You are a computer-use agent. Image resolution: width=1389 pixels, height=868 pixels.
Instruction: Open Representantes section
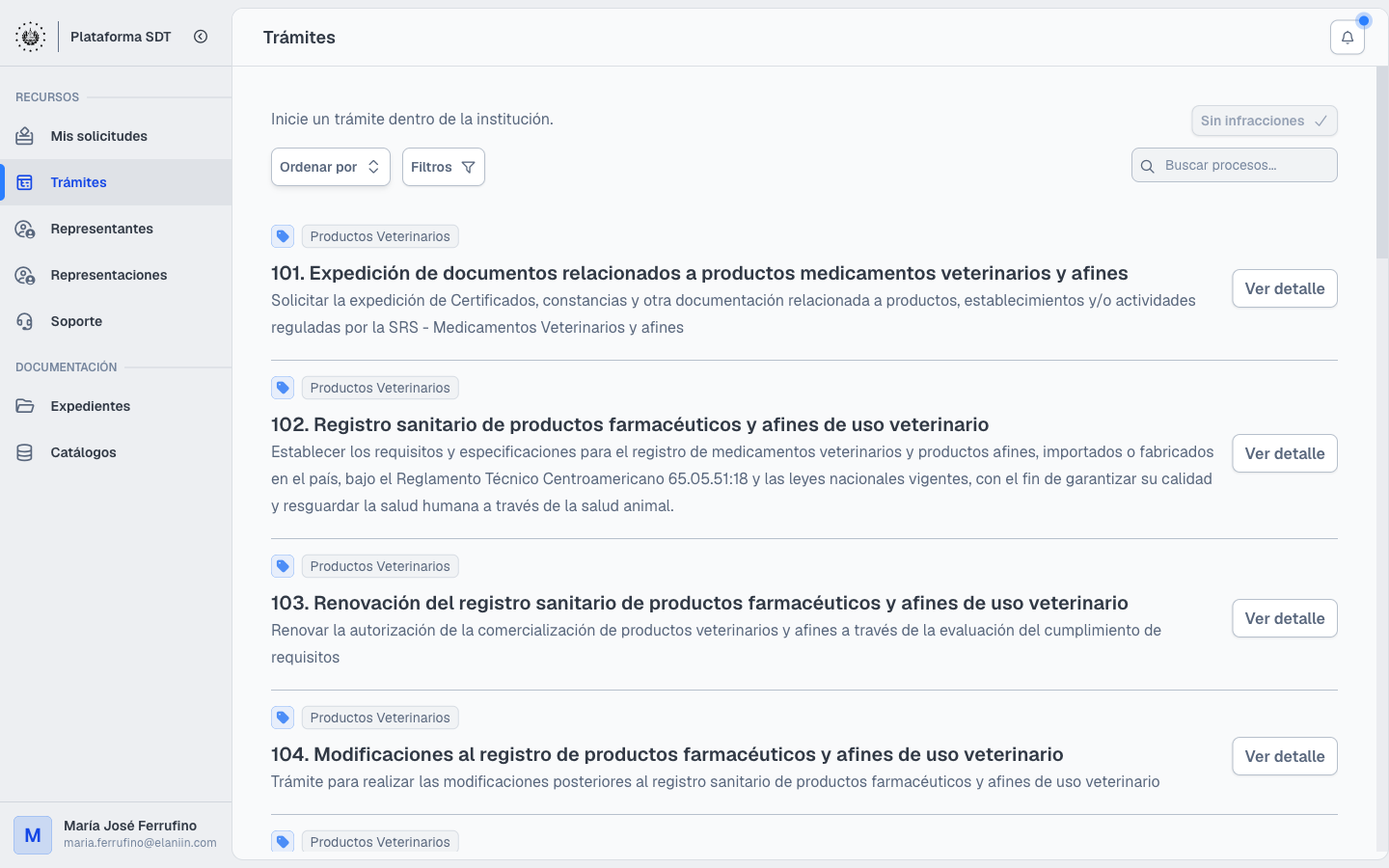tap(116, 229)
